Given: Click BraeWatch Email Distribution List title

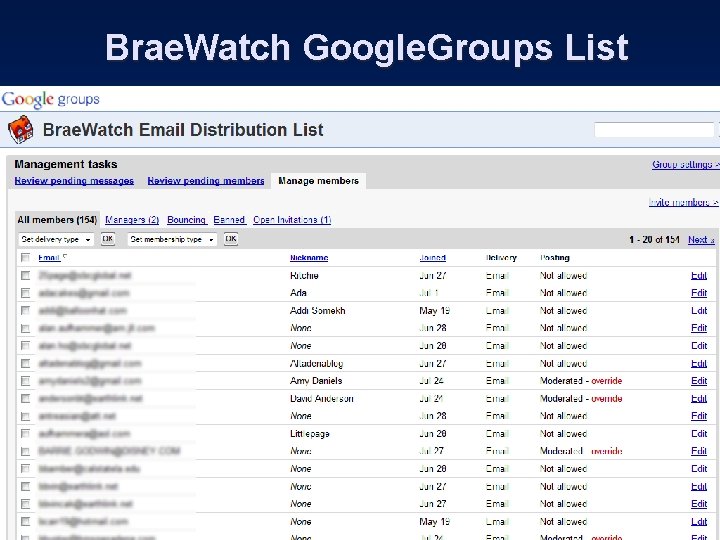Looking at the screenshot, I should (x=183, y=130).
